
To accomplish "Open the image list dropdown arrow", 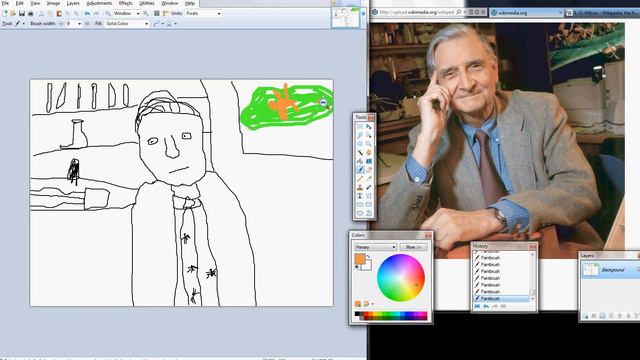I will (x=363, y=13).
